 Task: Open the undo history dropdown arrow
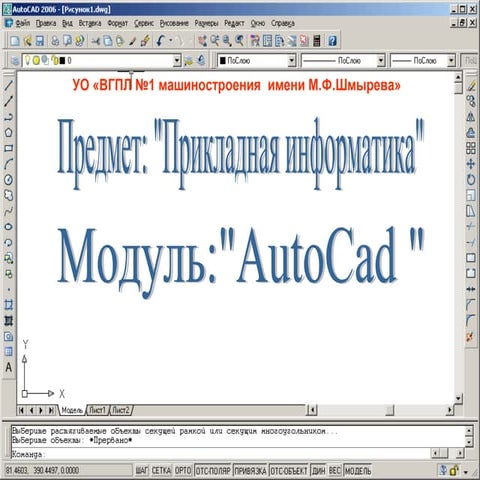pos(171,41)
